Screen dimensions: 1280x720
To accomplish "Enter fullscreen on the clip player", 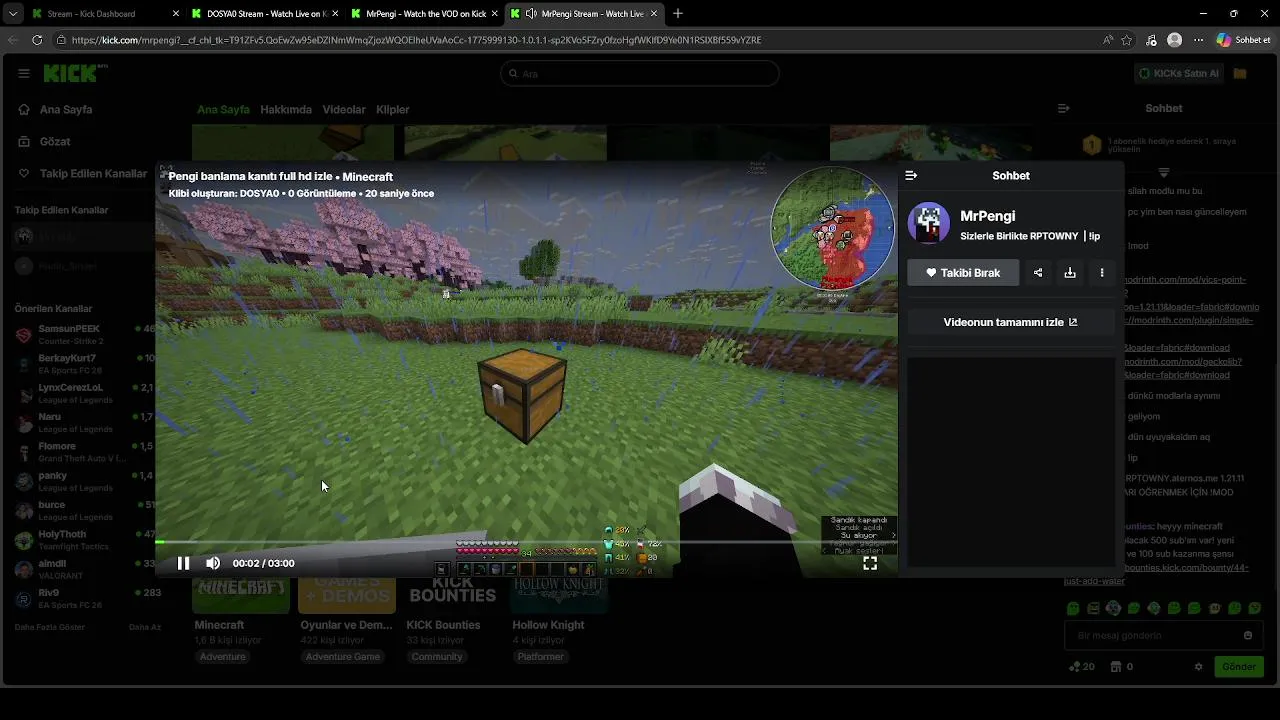I will pyautogui.click(x=870, y=563).
